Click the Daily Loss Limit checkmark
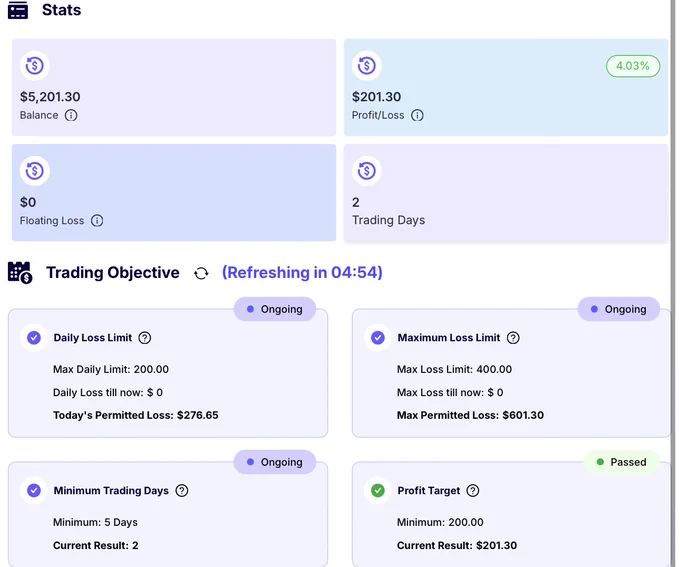The height and width of the screenshot is (567, 680). (34, 338)
